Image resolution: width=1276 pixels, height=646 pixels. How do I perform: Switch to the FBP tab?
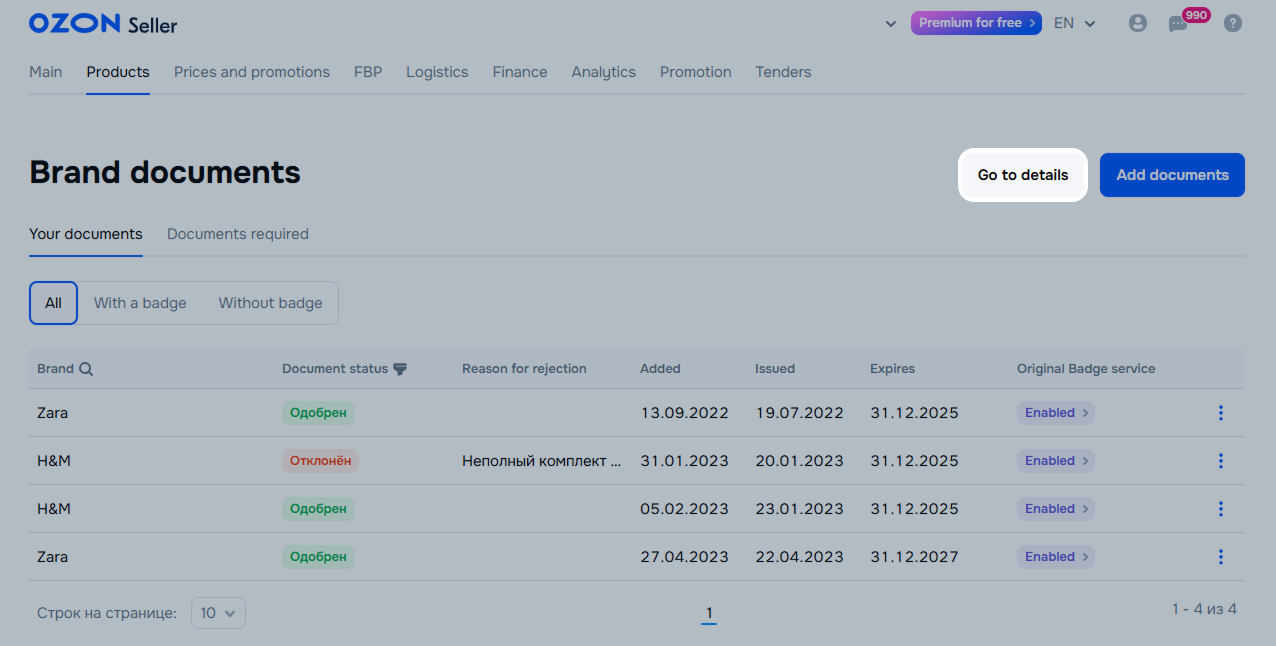click(368, 72)
